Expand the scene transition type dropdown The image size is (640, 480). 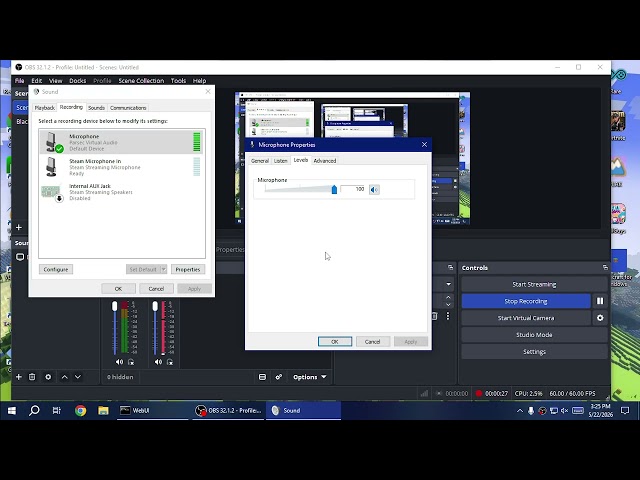coord(449,284)
